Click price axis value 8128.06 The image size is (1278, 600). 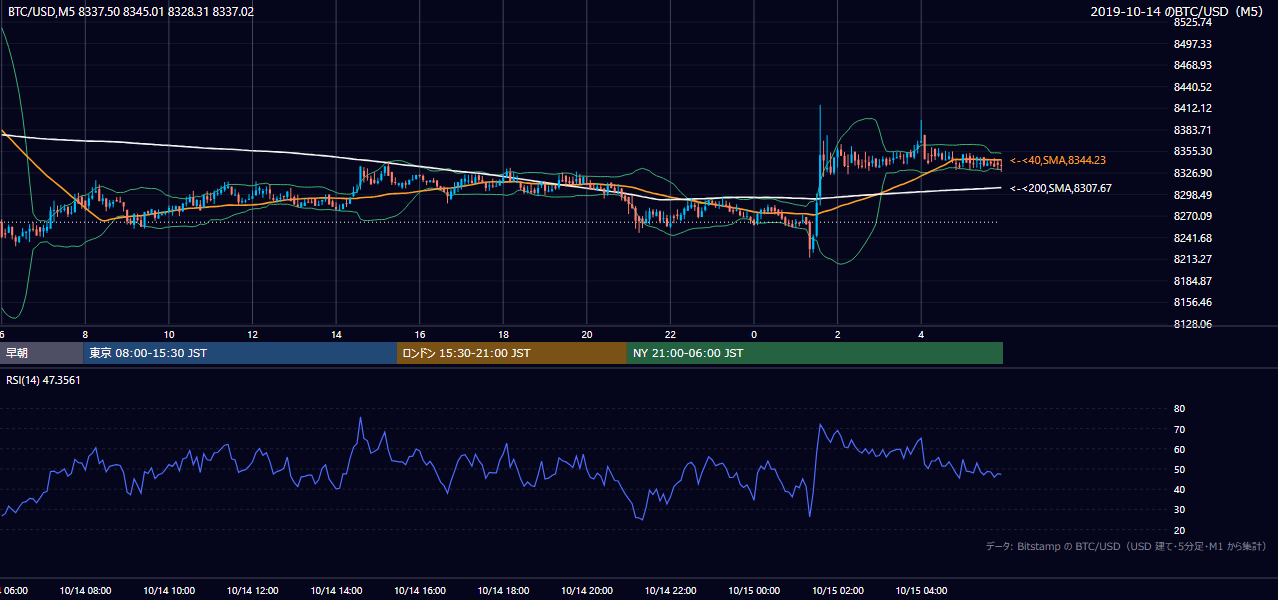tap(1193, 324)
